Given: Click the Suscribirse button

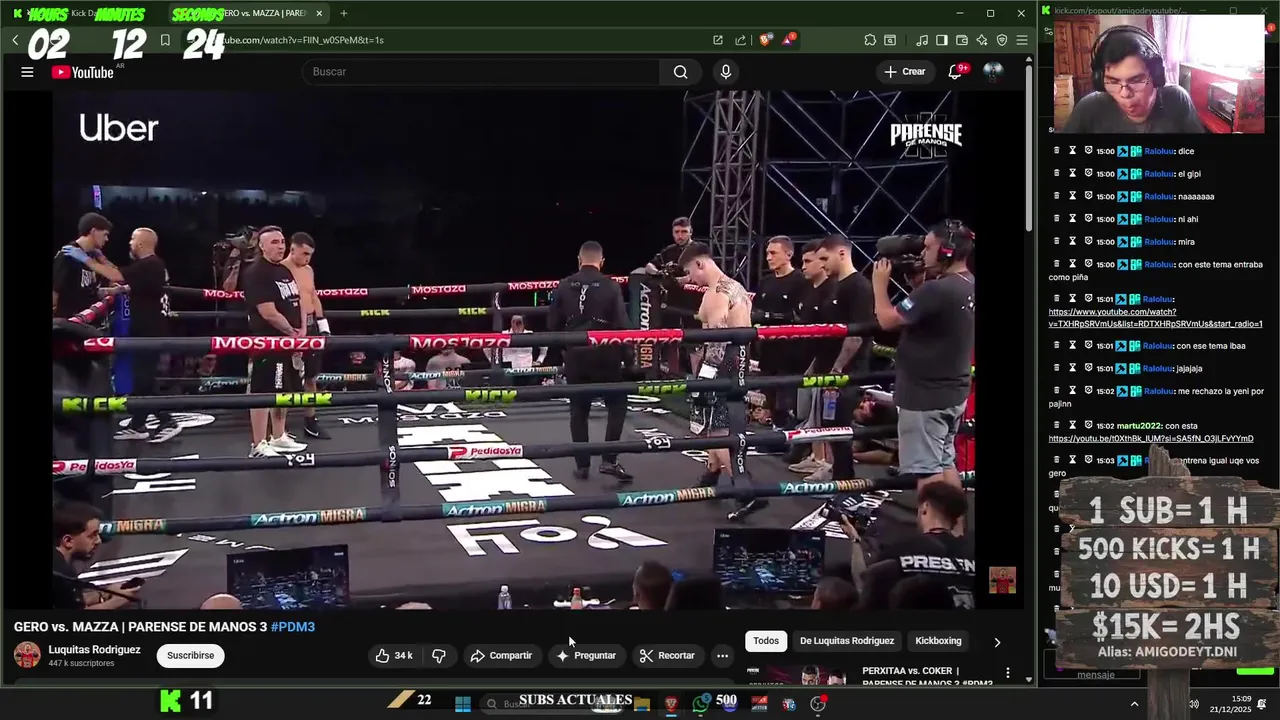Looking at the screenshot, I should tap(190, 656).
